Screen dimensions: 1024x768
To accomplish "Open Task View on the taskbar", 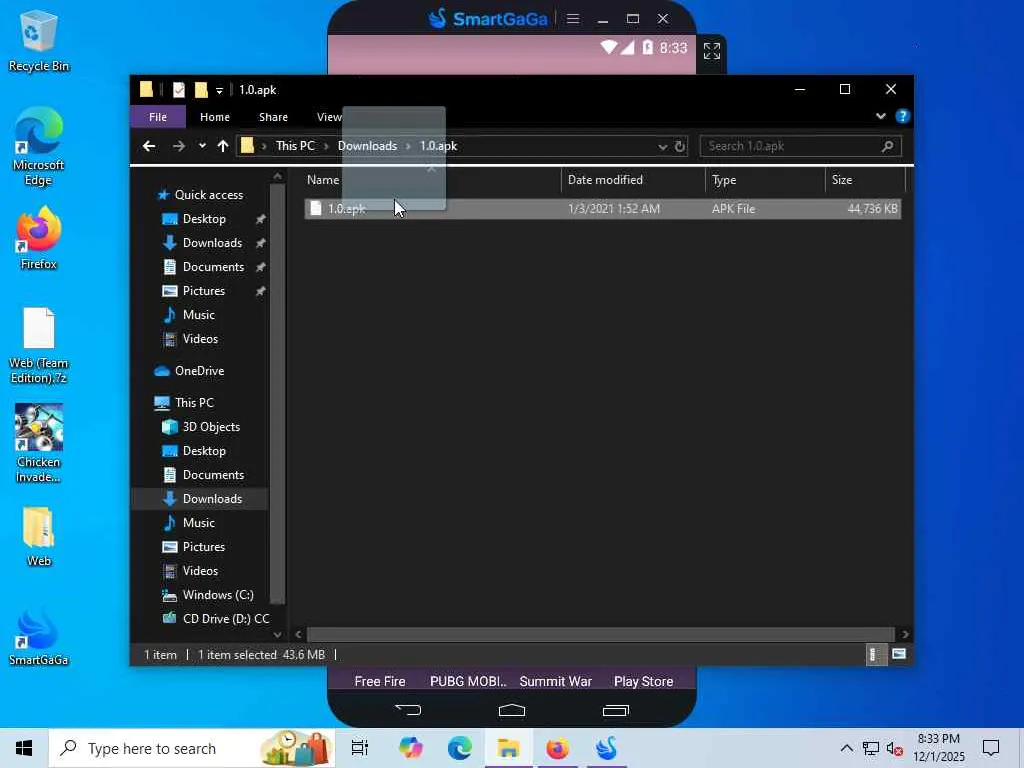I will point(360,748).
